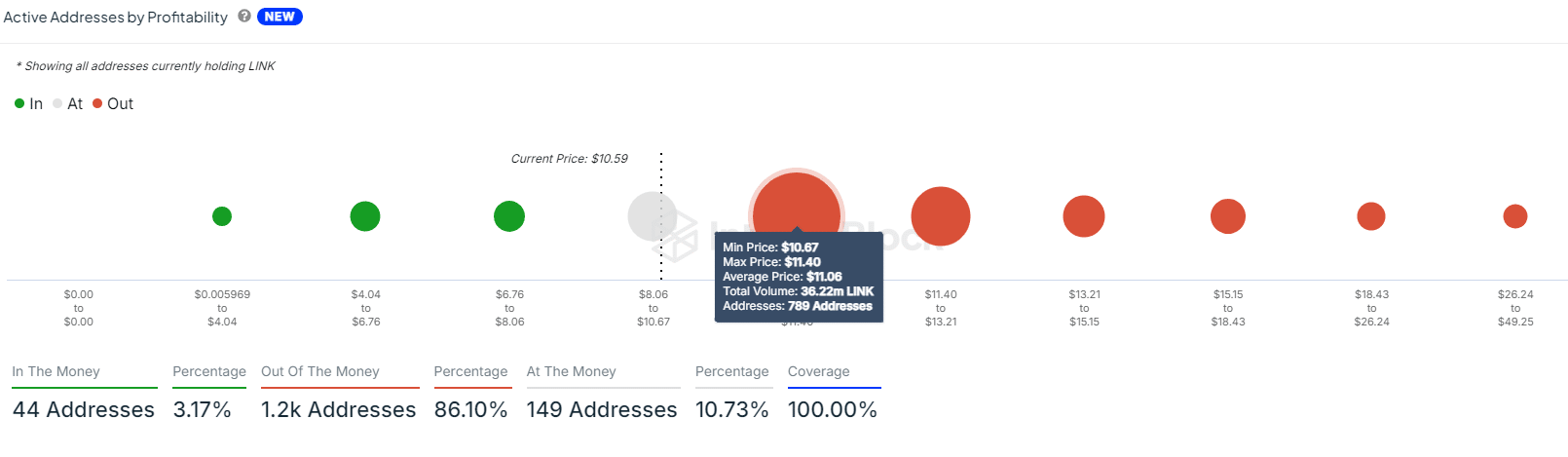Click the "Coverage" stat header
This screenshot has width=1568, height=457.
tap(819, 372)
